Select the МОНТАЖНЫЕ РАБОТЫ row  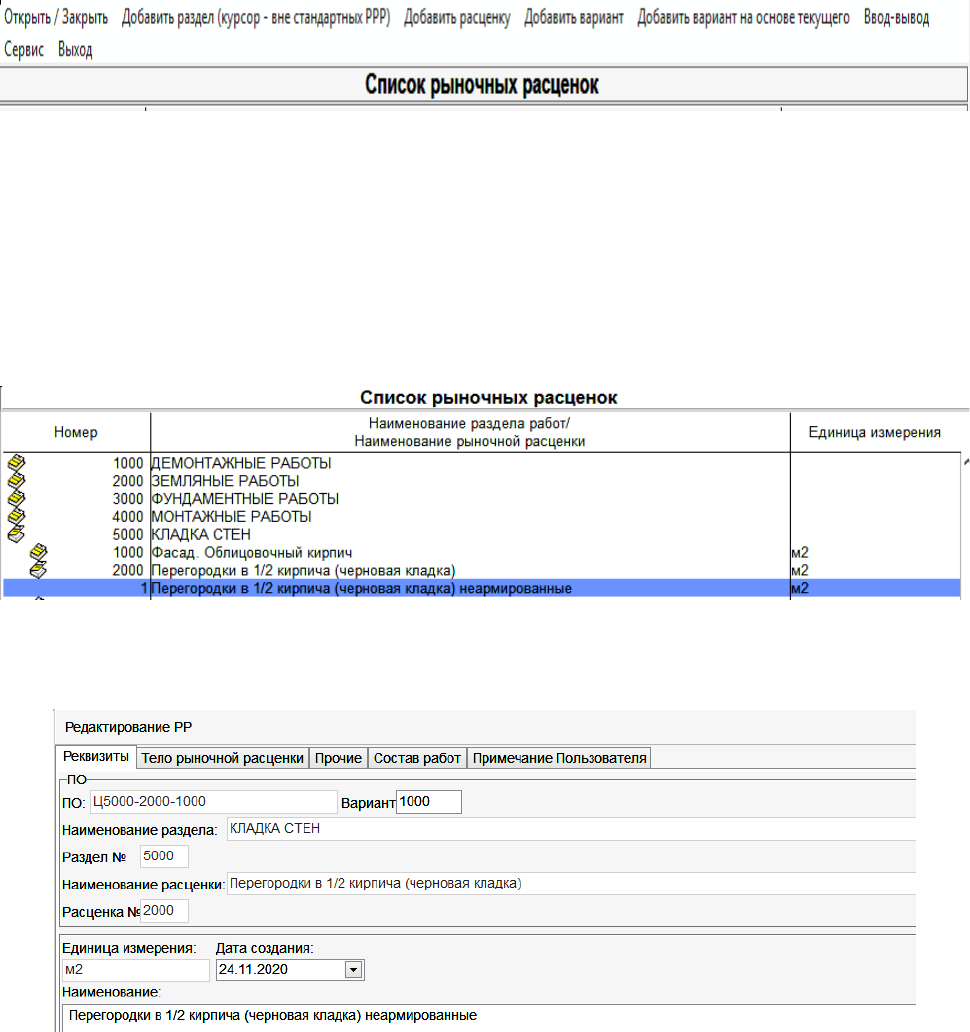[x=482, y=516]
